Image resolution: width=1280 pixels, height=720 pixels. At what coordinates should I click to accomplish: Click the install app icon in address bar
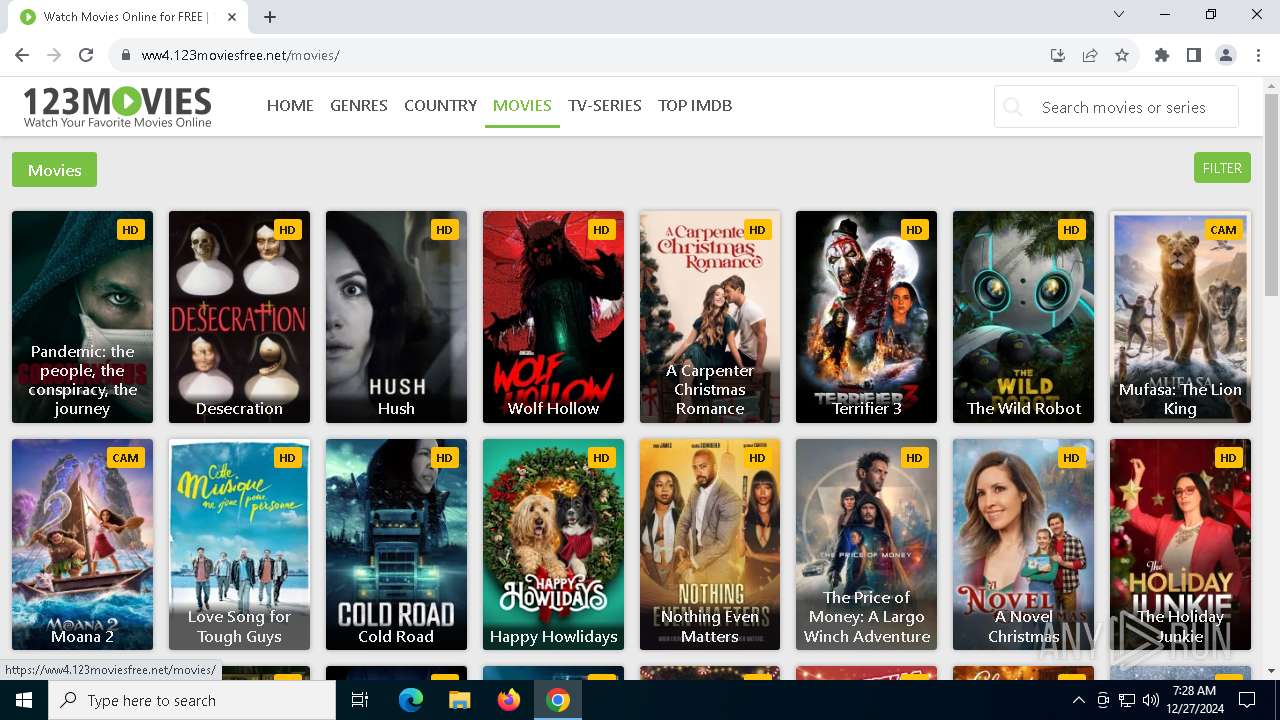click(1058, 55)
